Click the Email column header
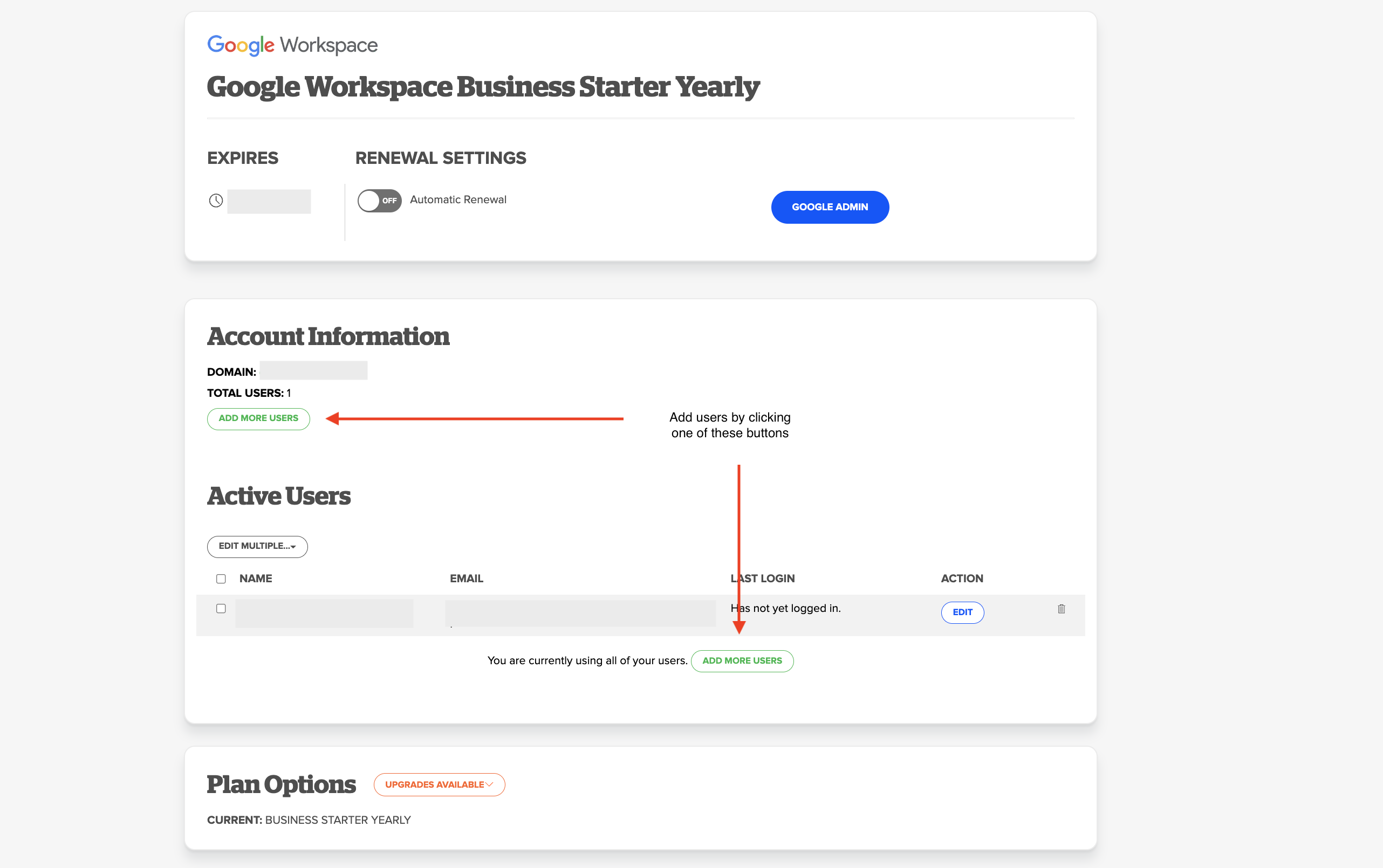1383x868 pixels. coord(467,578)
